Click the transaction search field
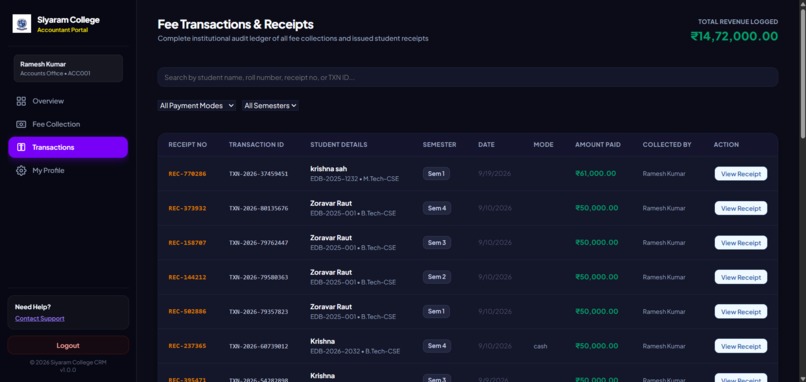The width and height of the screenshot is (806, 382). point(468,78)
